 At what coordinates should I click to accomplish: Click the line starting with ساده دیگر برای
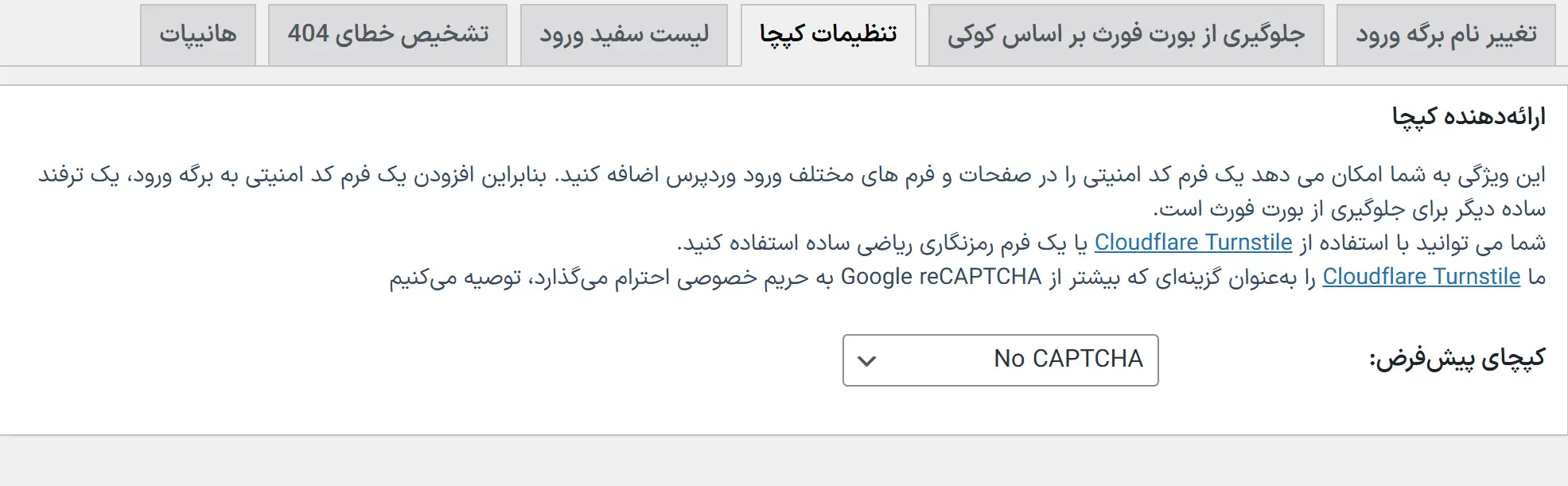coord(1349,209)
